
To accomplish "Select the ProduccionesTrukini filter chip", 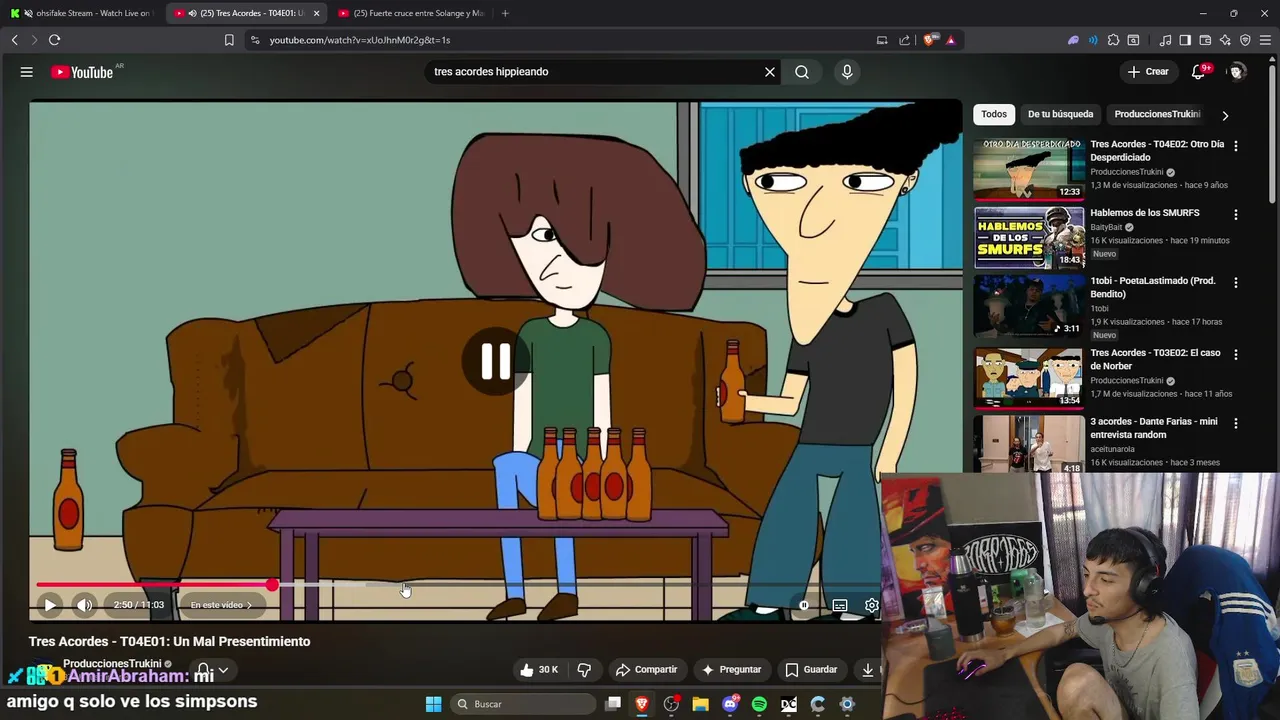I will coord(1157,114).
